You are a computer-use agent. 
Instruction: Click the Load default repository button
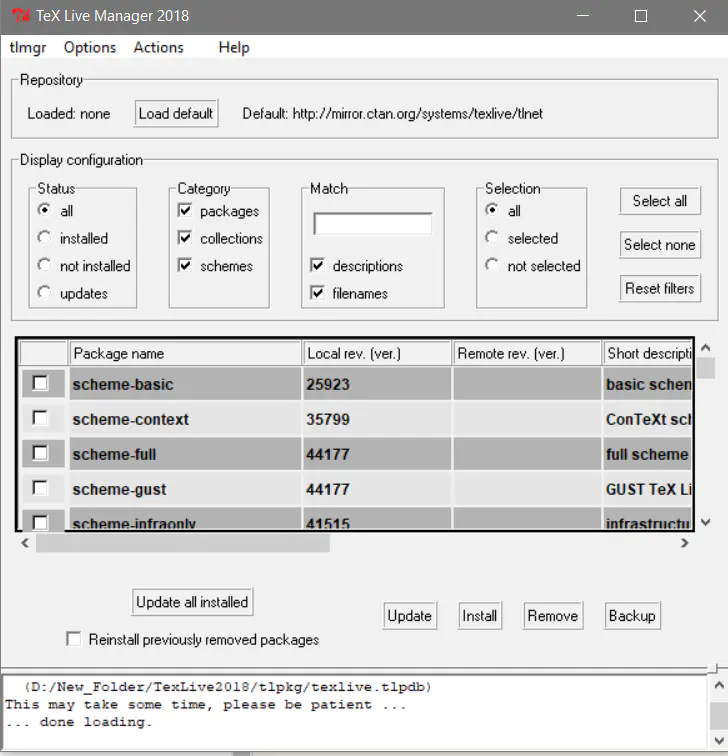point(176,113)
